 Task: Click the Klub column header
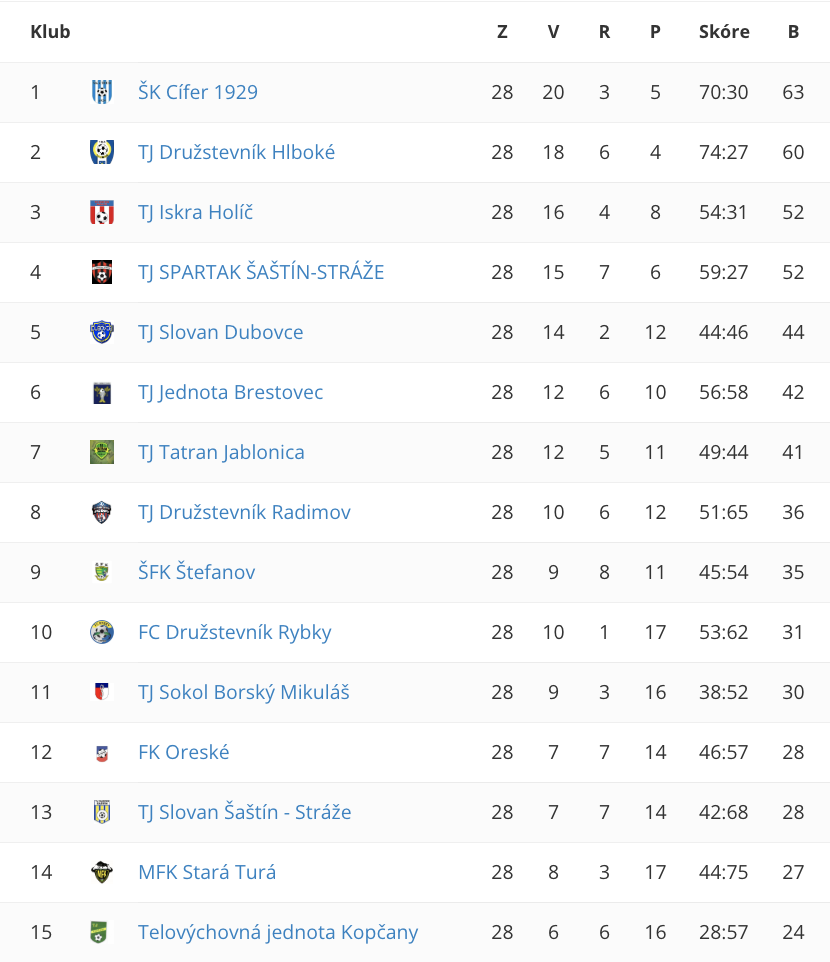(x=50, y=32)
